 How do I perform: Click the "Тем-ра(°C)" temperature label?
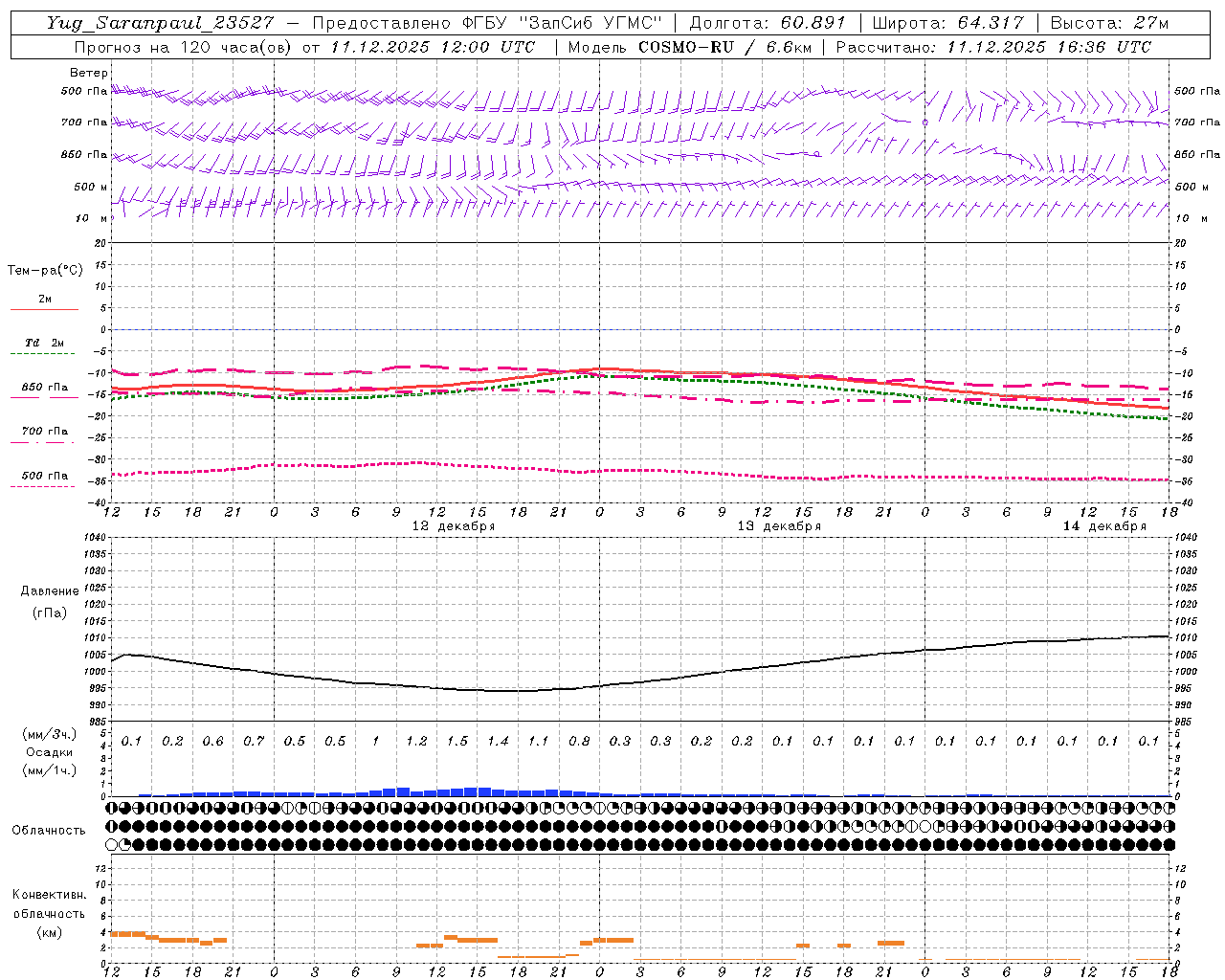click(45, 271)
